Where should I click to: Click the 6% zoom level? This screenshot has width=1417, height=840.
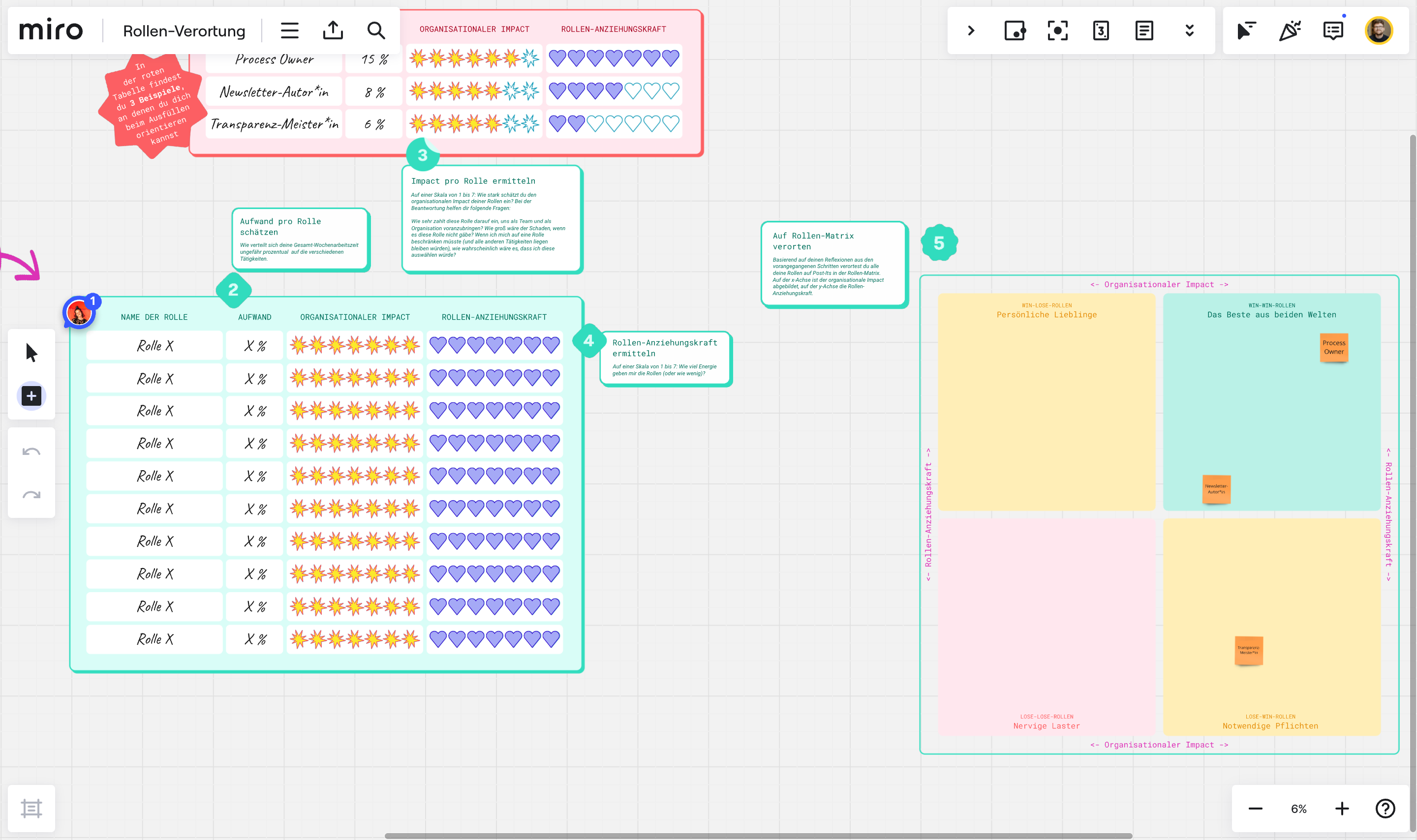[x=1299, y=809]
